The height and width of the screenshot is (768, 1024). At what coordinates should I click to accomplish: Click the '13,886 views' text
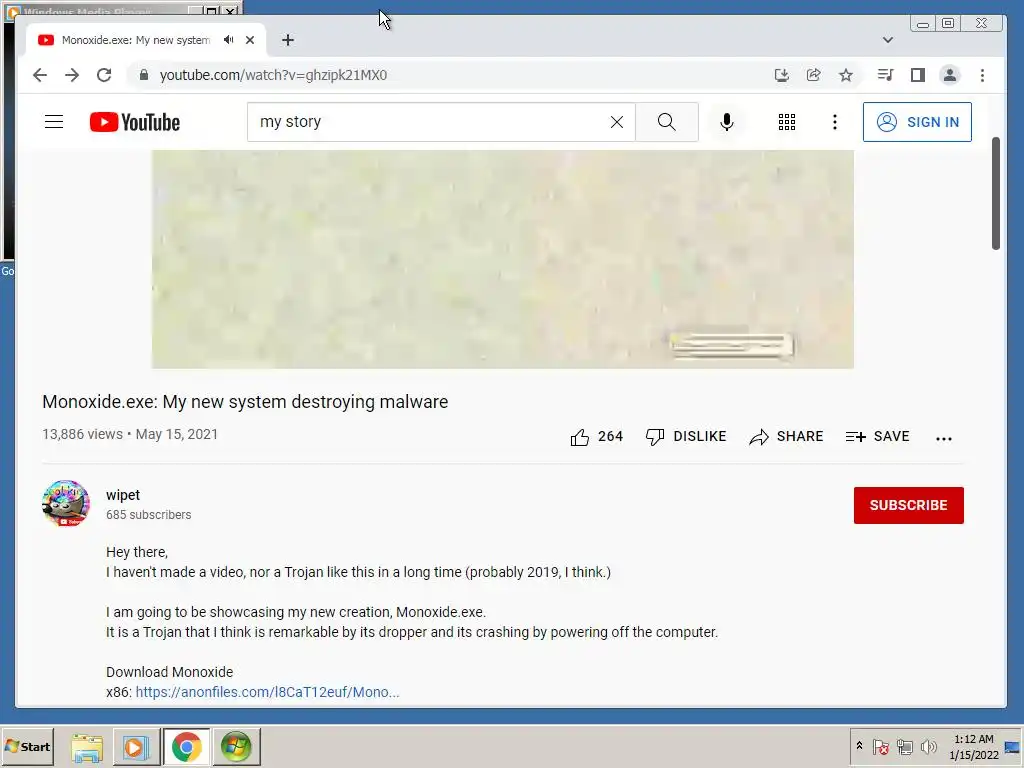(x=82, y=434)
